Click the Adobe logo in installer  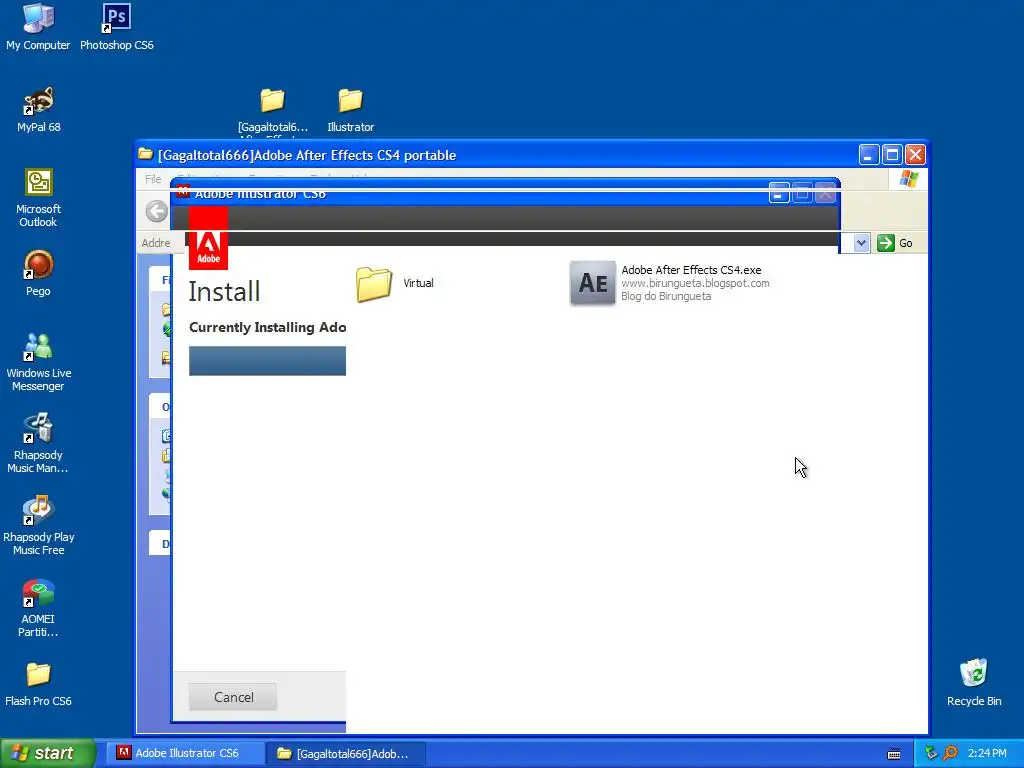click(x=208, y=240)
